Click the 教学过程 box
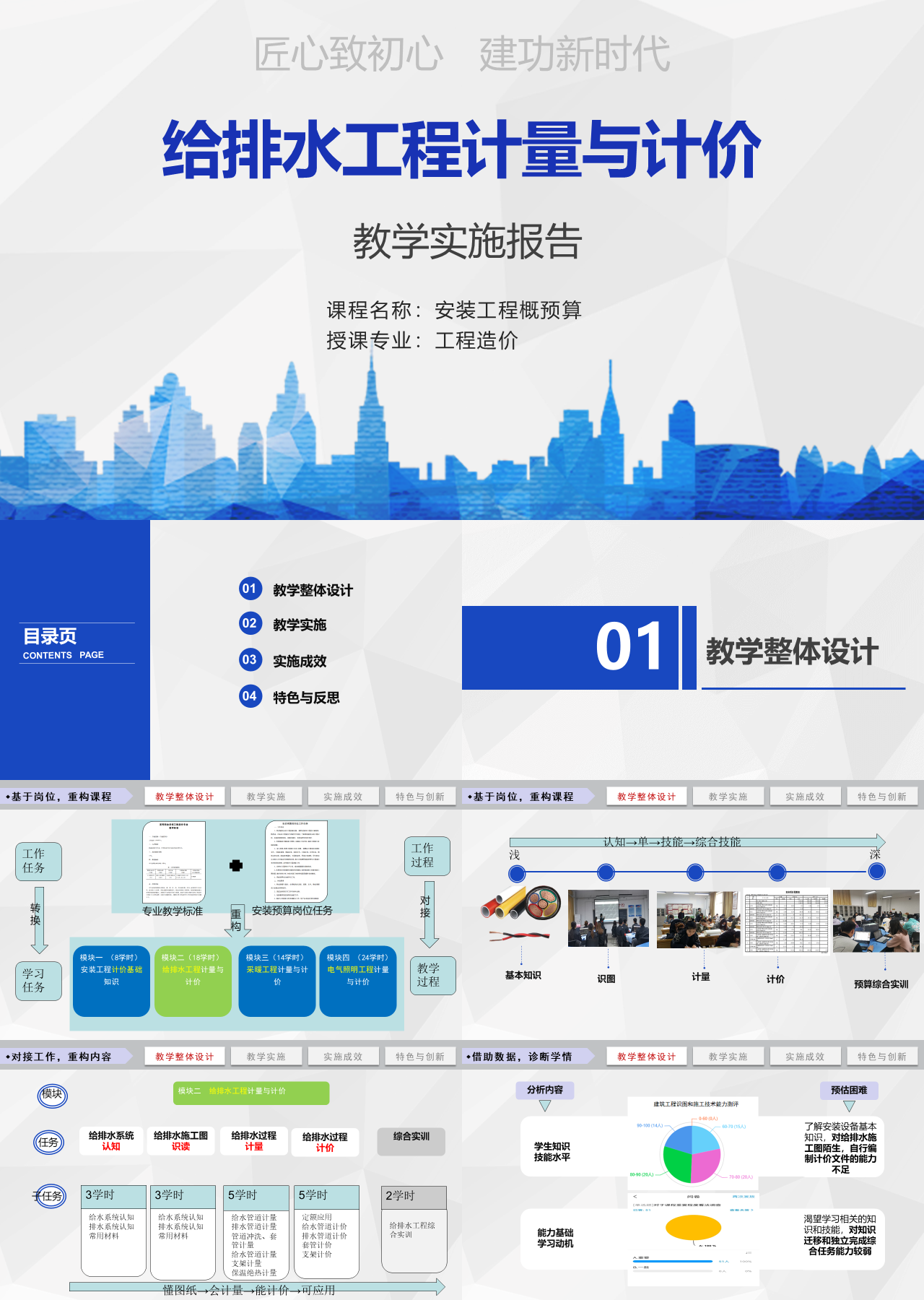 [x=432, y=976]
